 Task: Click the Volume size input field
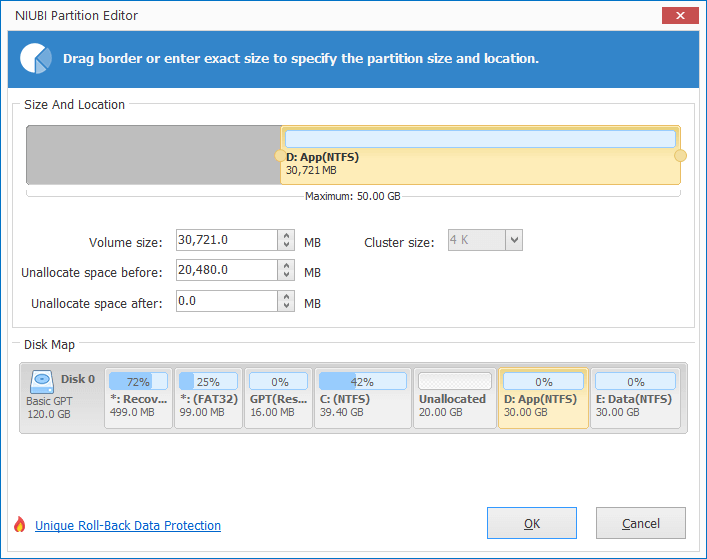point(227,240)
